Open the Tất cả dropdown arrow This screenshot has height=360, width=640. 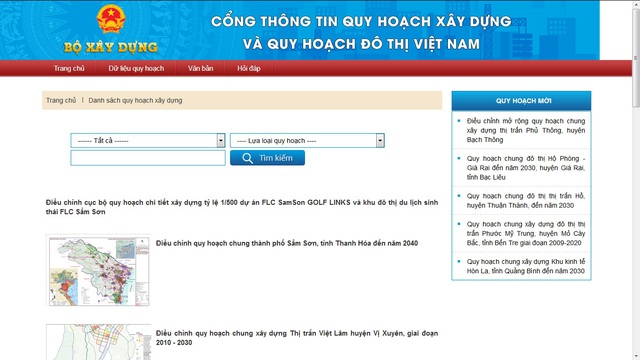(221, 140)
